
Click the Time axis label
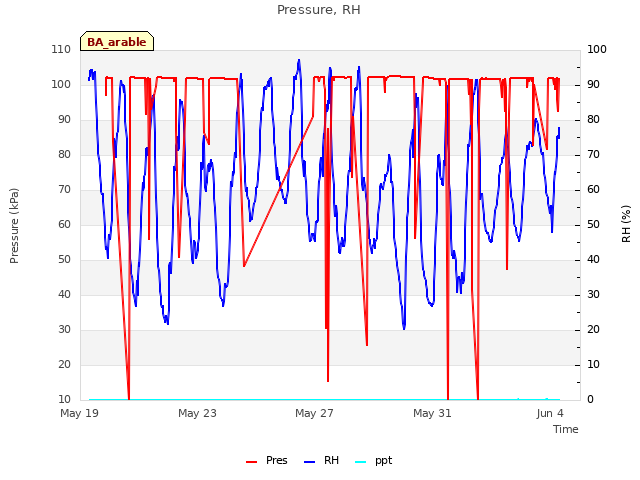[x=566, y=429]
